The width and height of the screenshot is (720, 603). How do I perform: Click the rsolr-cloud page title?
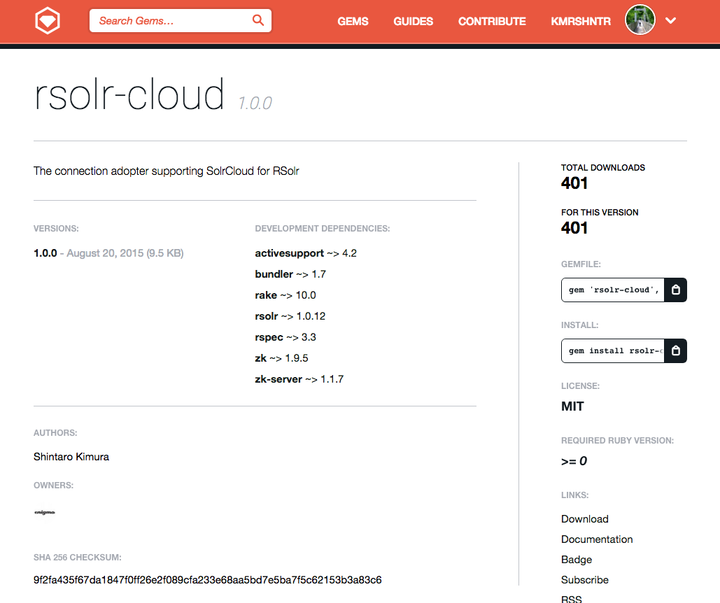(129, 94)
